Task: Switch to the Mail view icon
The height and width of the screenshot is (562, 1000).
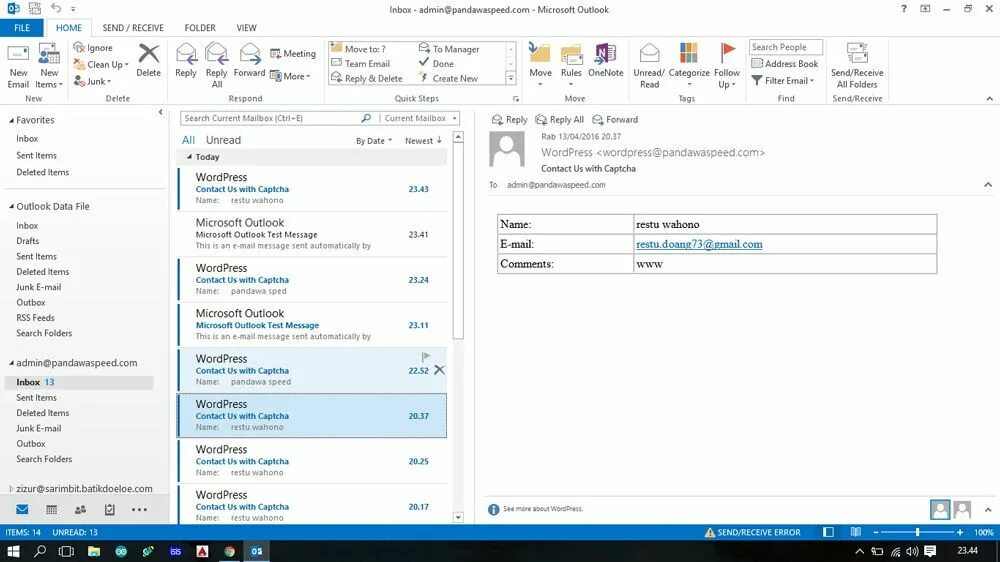Action: (22, 509)
